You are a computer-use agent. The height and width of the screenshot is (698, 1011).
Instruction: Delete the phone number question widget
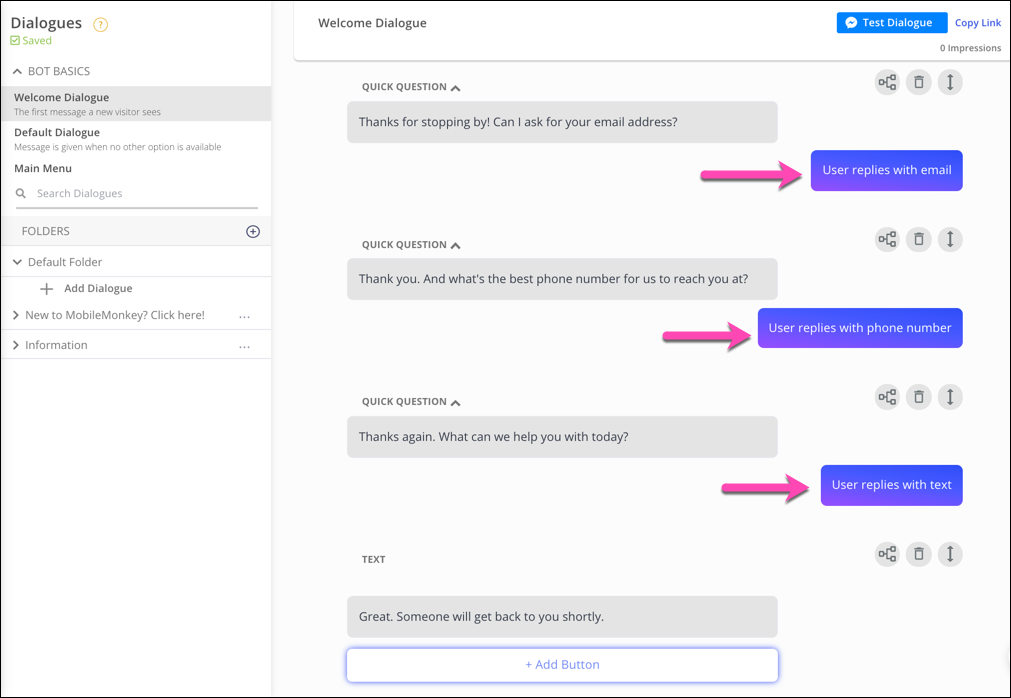pos(918,239)
